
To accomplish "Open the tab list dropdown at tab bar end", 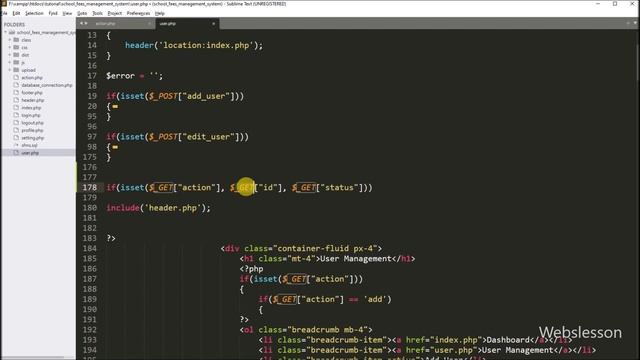I will click(x=635, y=23).
